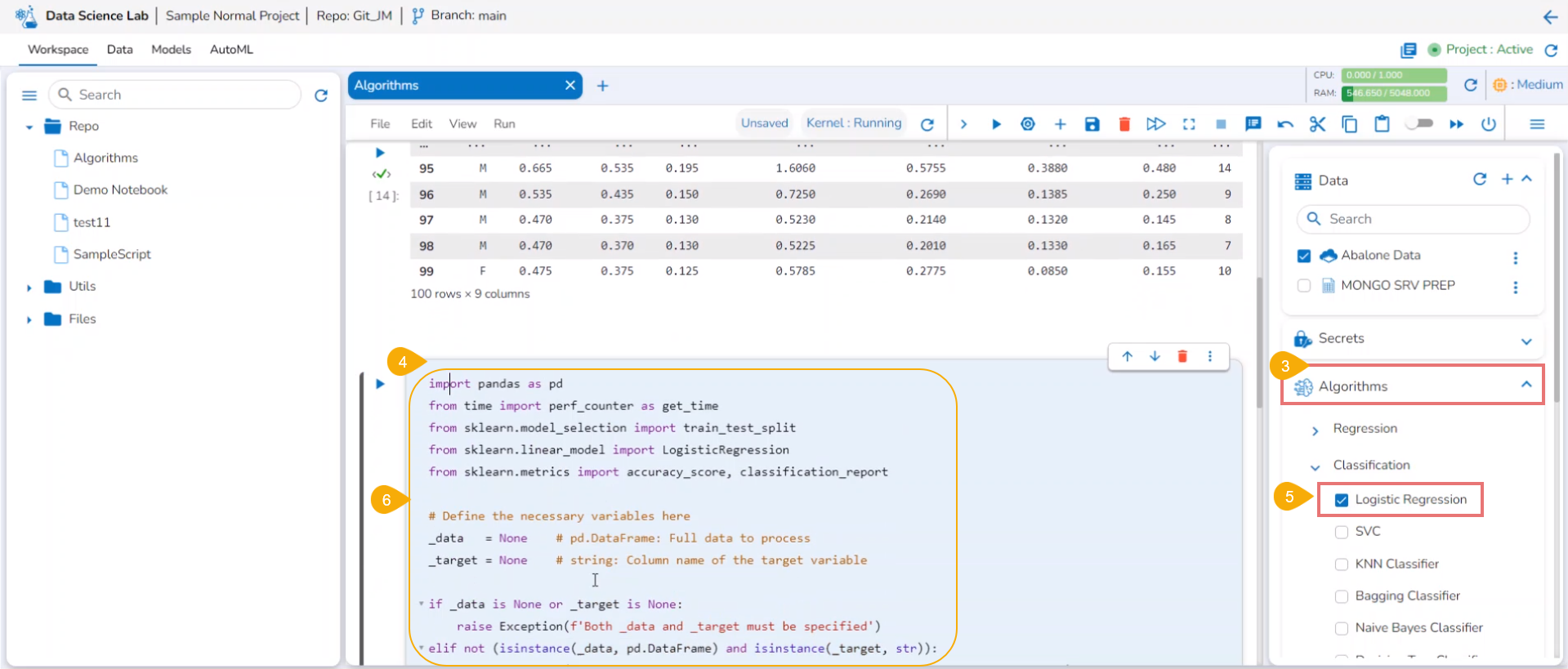Click the Fullscreen icon in toolbar
This screenshot has height=669, width=1568.
point(1189,124)
